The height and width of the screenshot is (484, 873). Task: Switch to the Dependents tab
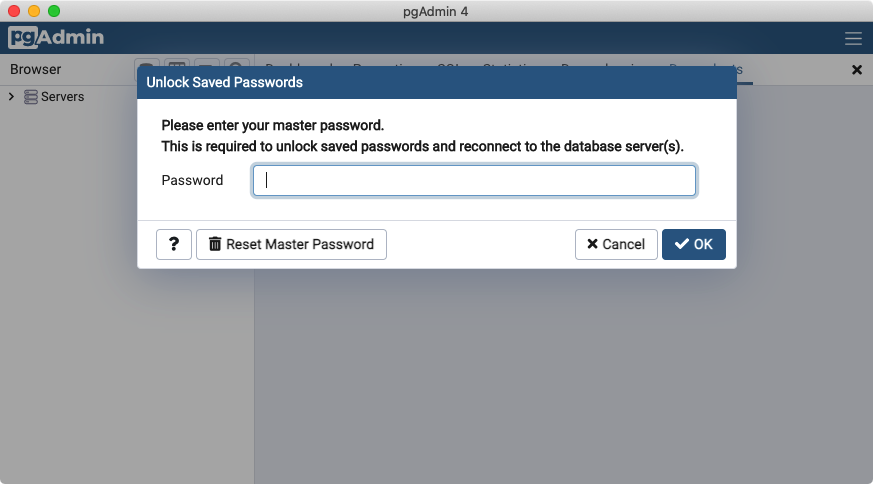coord(708,66)
